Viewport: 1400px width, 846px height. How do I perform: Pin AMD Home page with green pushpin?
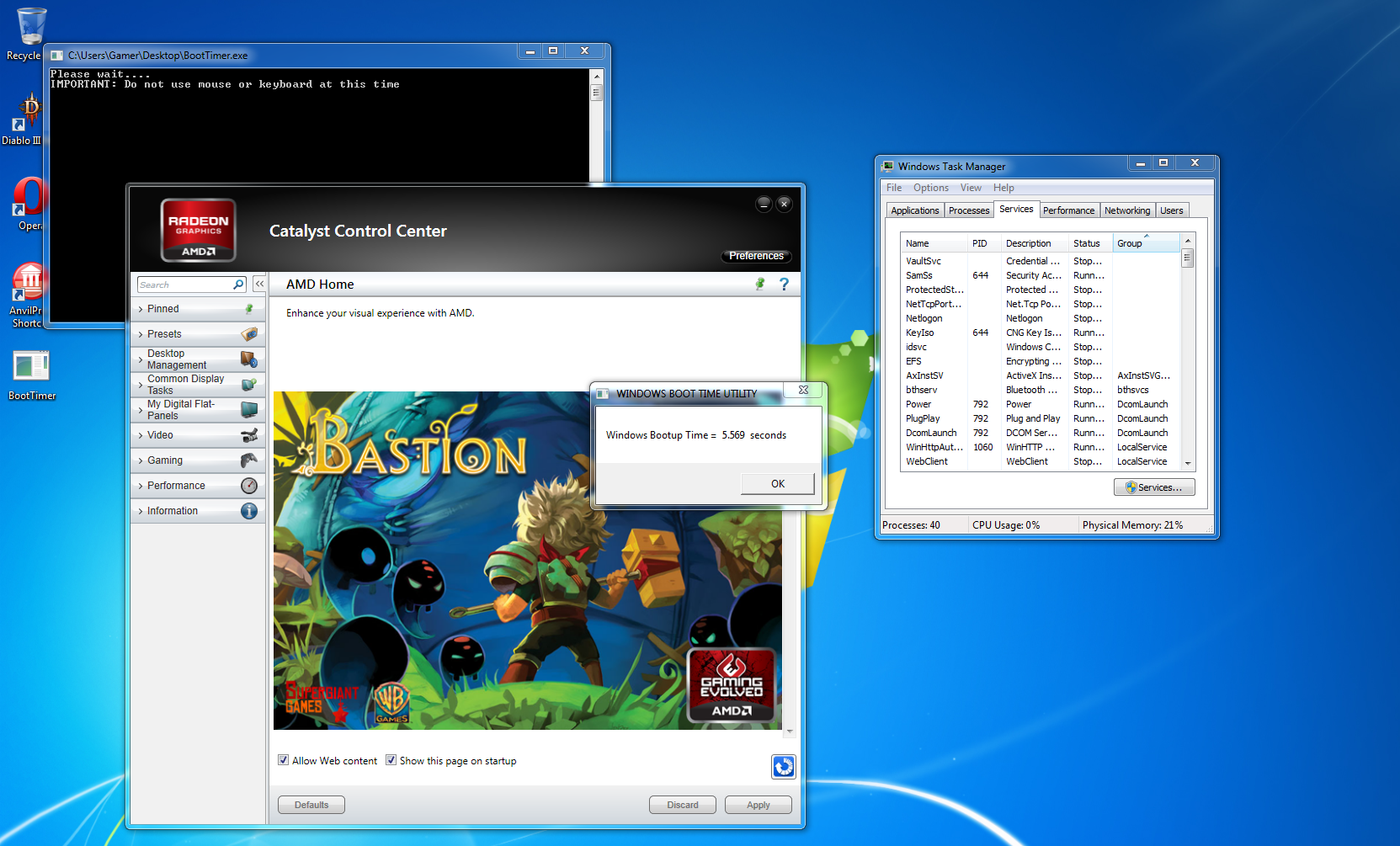(760, 285)
